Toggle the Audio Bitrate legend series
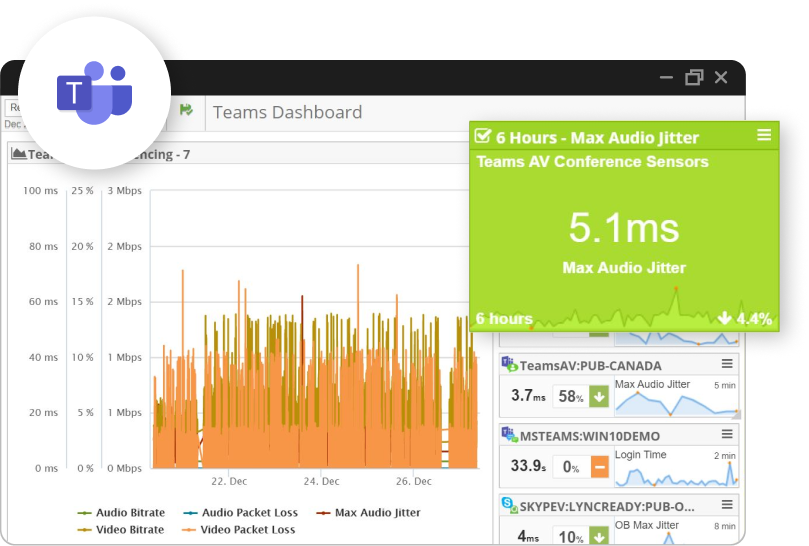809x546 pixels. [121, 512]
